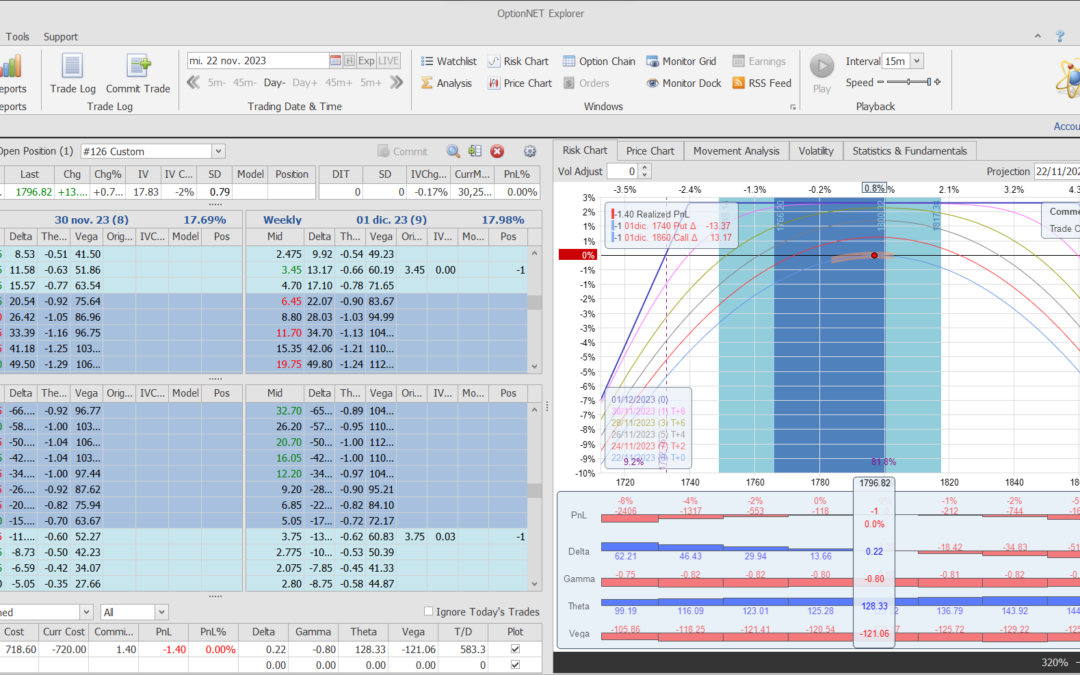
Task: Enable Ignore Today's Trades checkbox
Action: [x=429, y=612]
